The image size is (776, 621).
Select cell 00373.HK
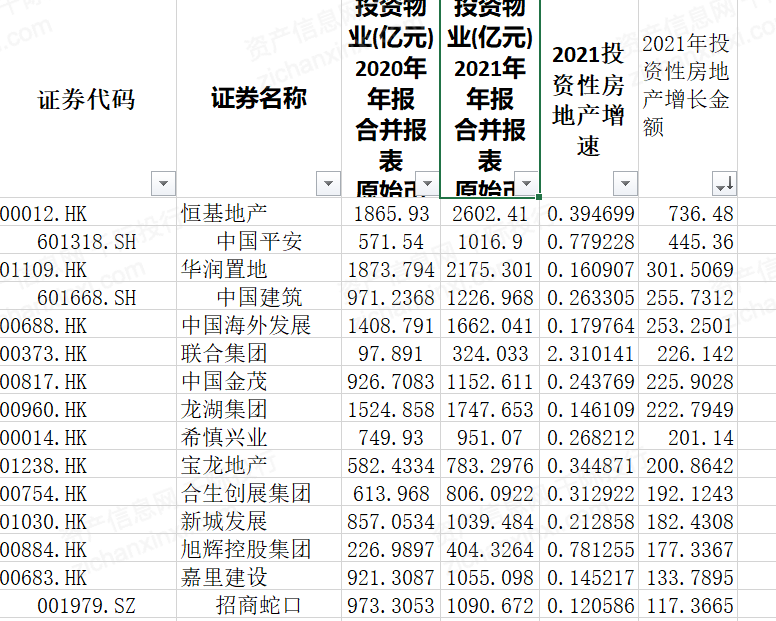(88, 354)
